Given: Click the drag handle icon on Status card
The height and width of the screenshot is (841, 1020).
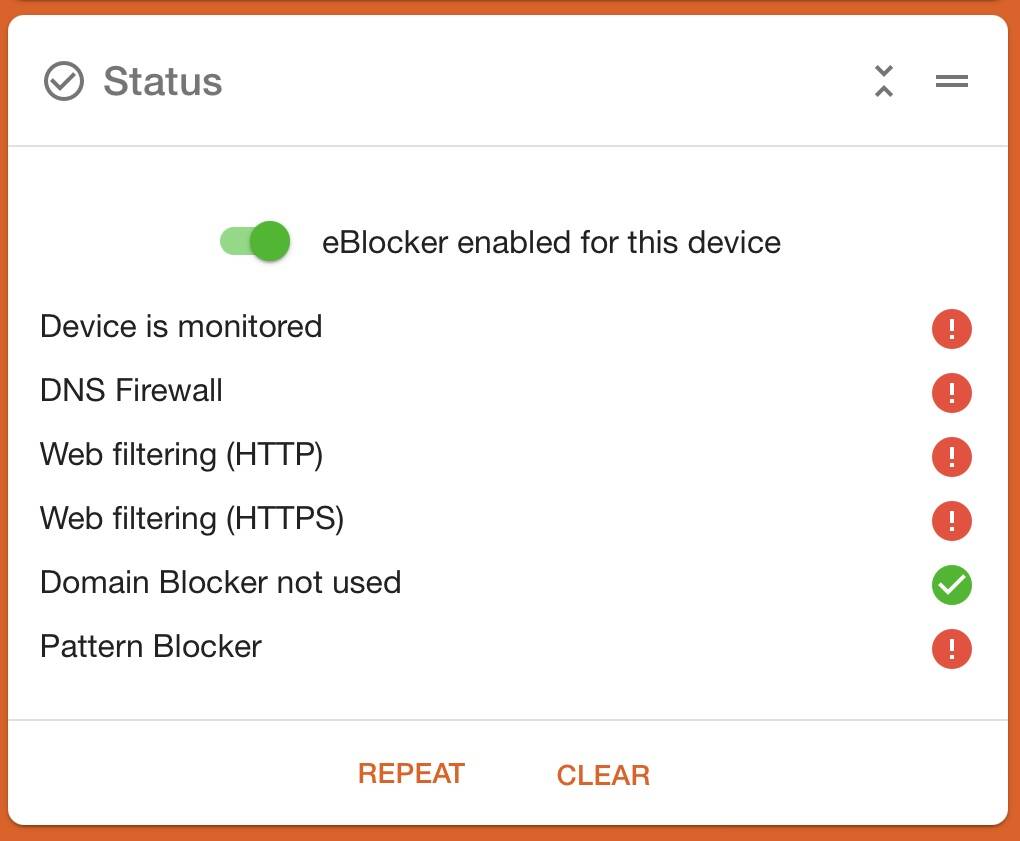Looking at the screenshot, I should pyautogui.click(x=952, y=81).
